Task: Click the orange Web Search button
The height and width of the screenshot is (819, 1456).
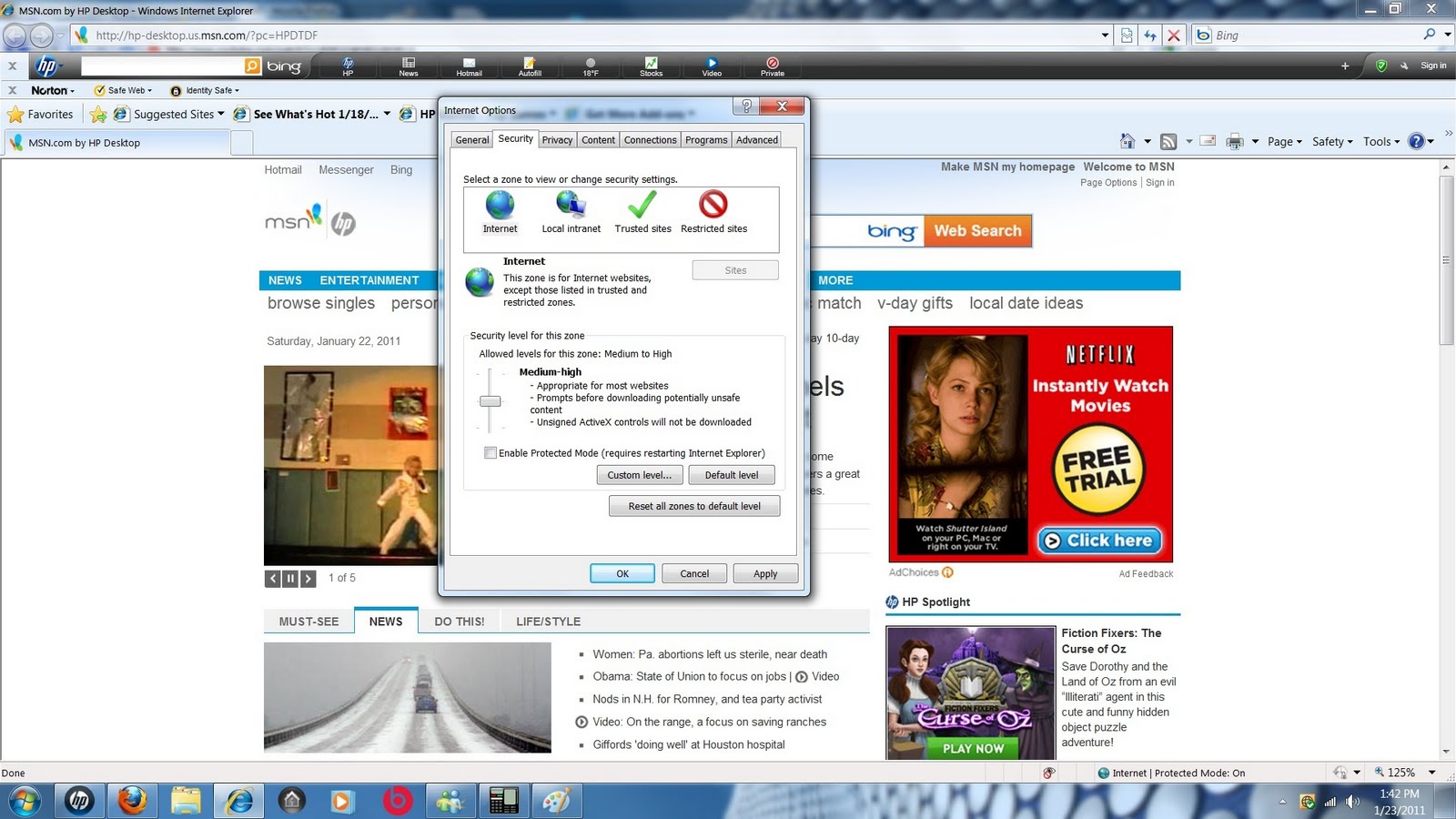Action: pyautogui.click(x=977, y=231)
